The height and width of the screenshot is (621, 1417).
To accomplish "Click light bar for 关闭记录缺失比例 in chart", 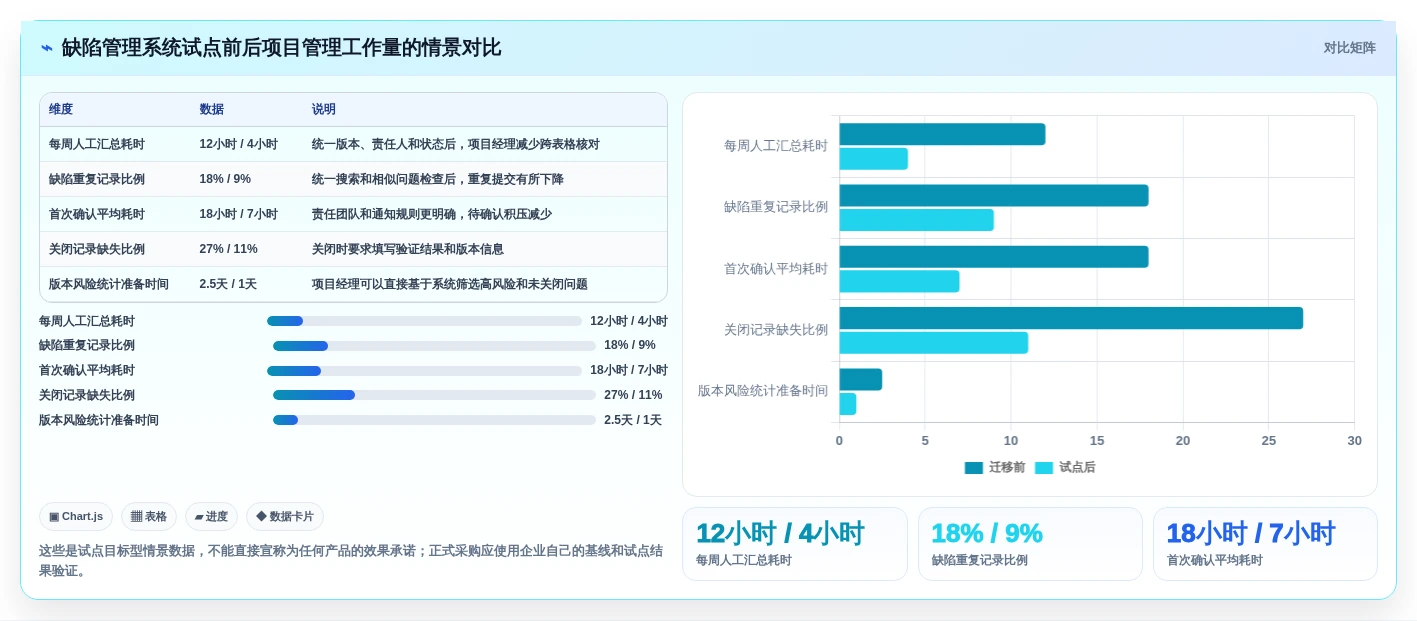I will point(933,343).
